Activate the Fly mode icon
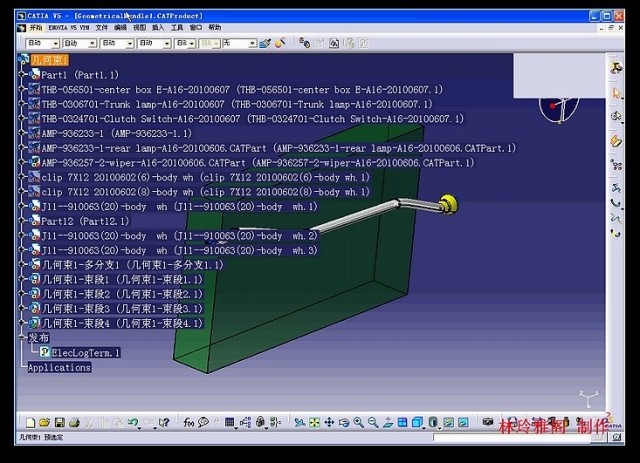Image resolution: width=640 pixels, height=463 pixels. [299, 423]
